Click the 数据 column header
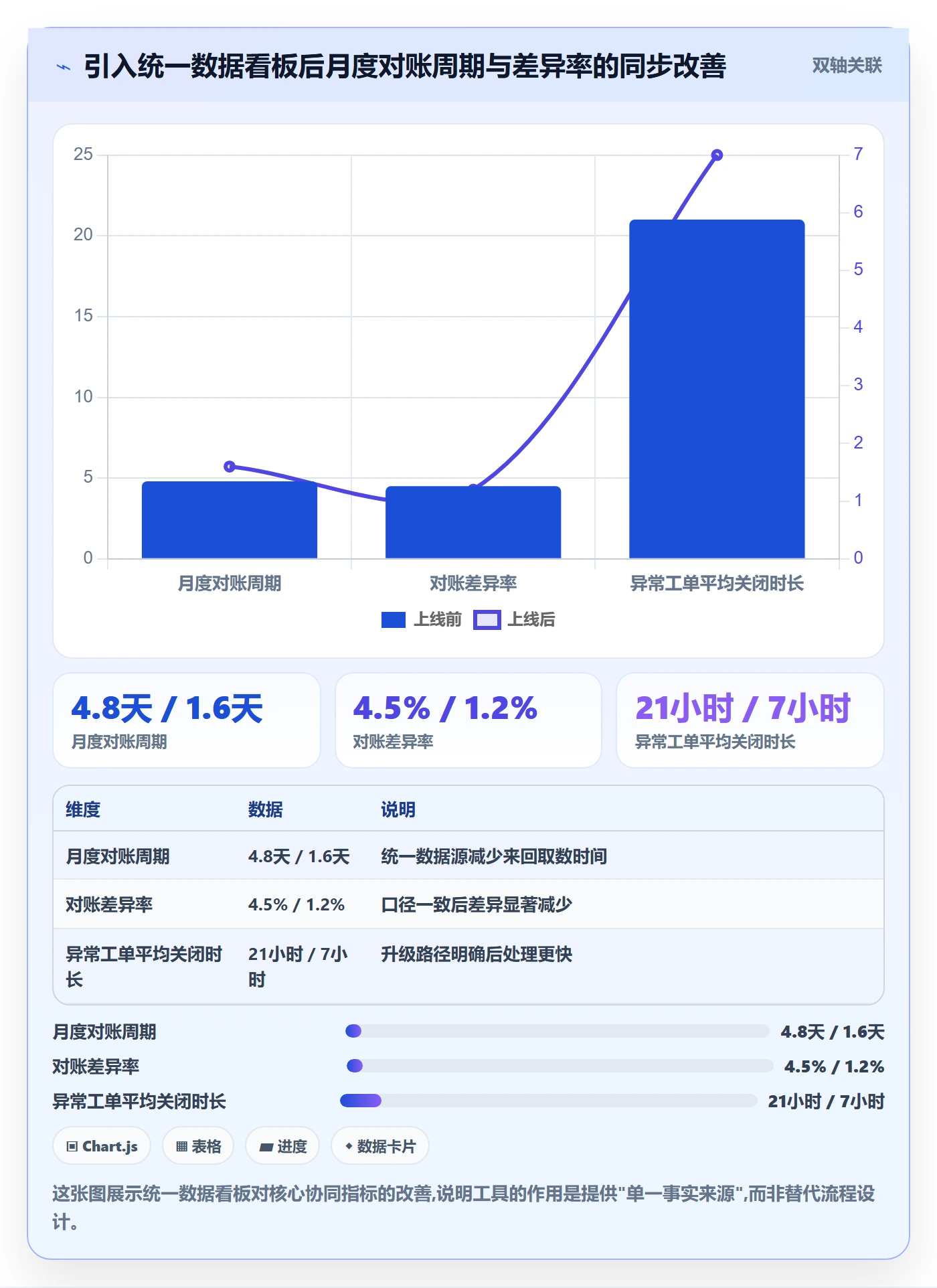The image size is (937, 1288). (x=266, y=809)
